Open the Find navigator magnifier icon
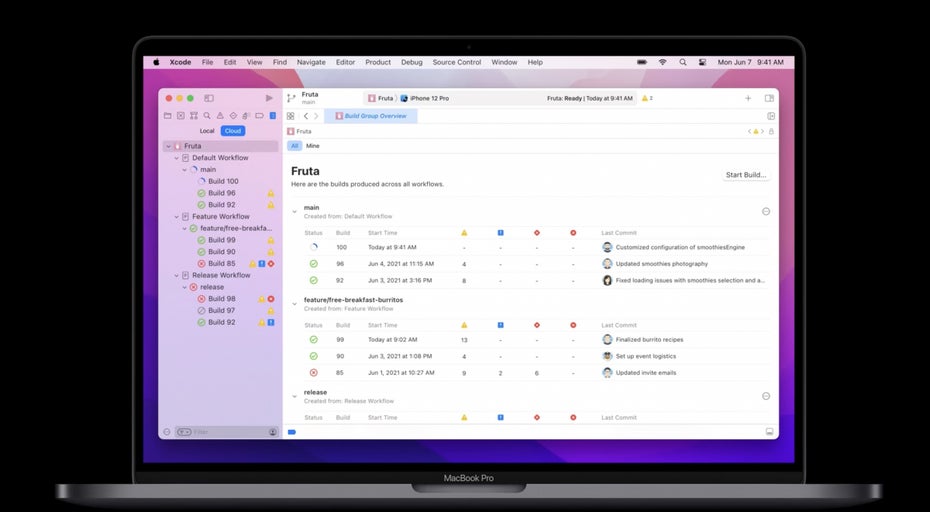Viewport: 930px width, 512px height. click(206, 116)
